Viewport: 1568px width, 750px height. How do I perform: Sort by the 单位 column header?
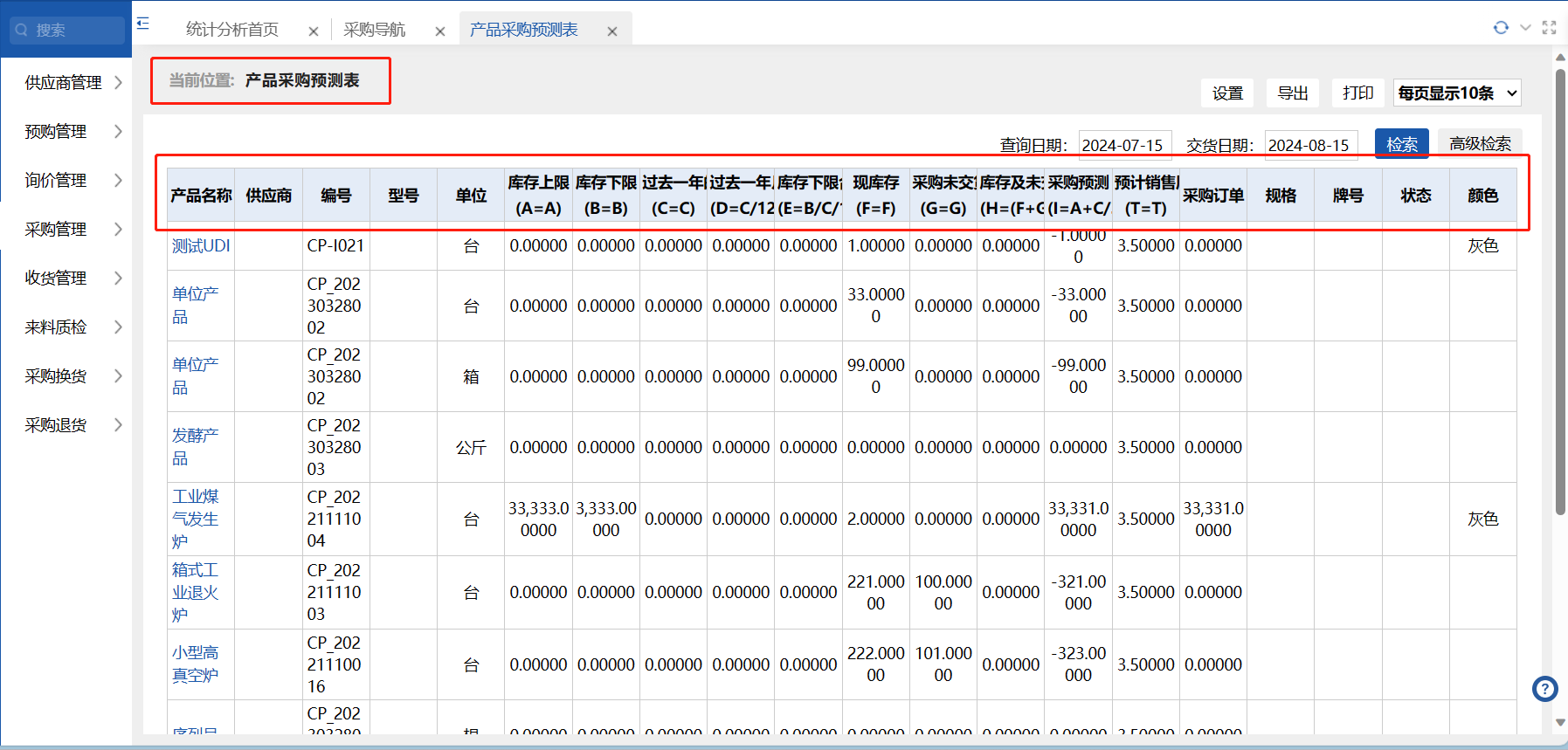(471, 196)
